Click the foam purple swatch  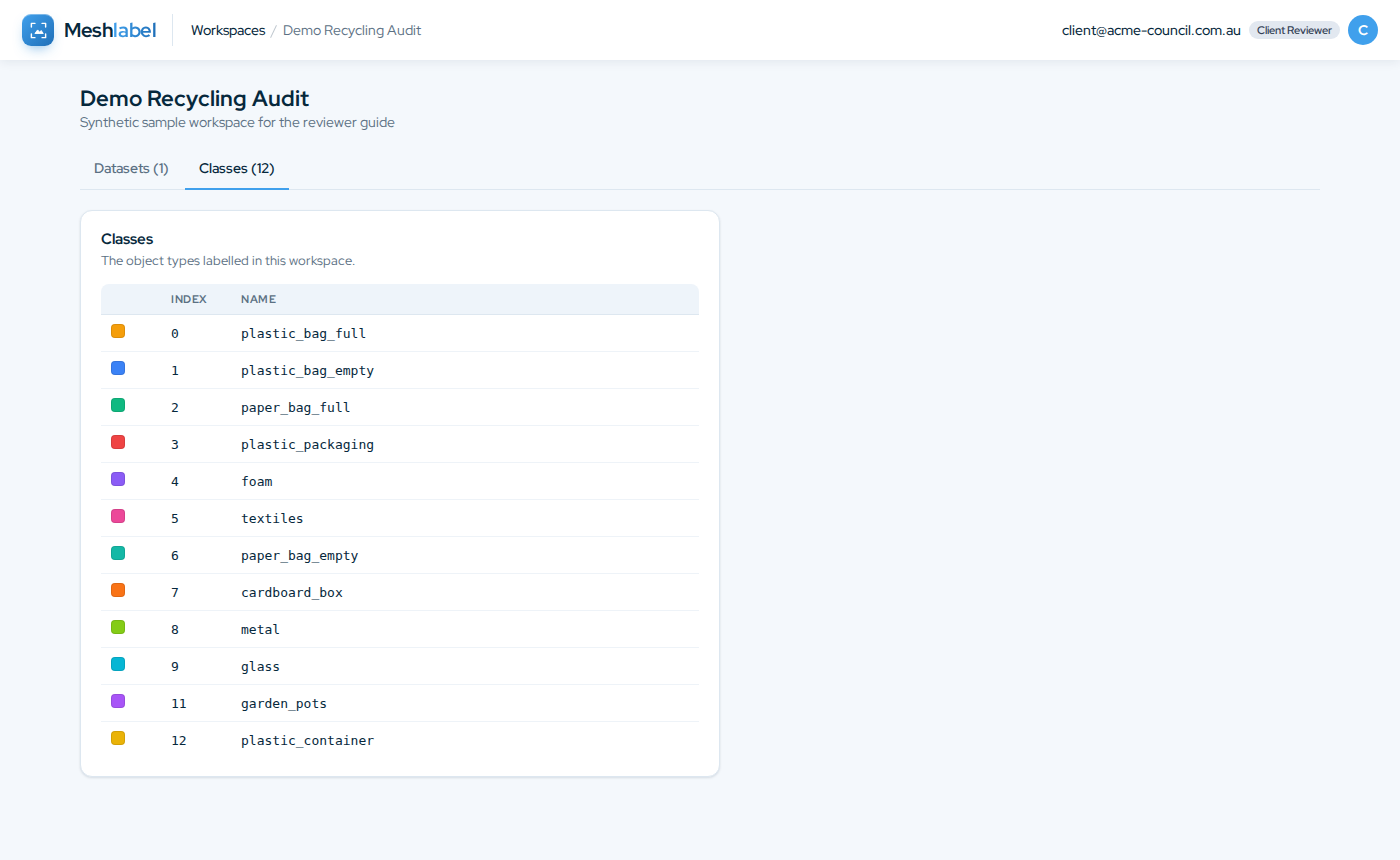click(x=118, y=479)
